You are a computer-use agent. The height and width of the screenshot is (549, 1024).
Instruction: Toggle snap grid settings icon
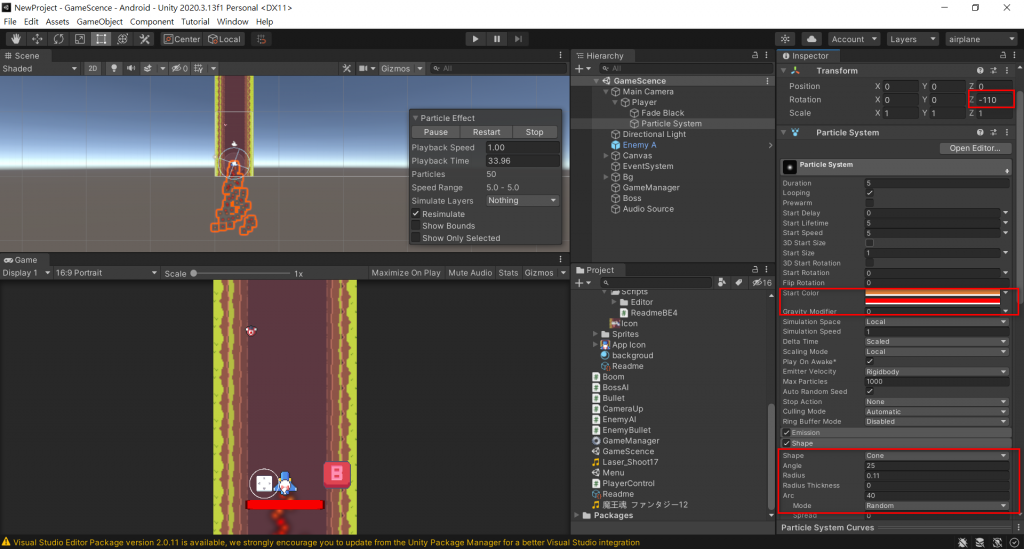199,69
